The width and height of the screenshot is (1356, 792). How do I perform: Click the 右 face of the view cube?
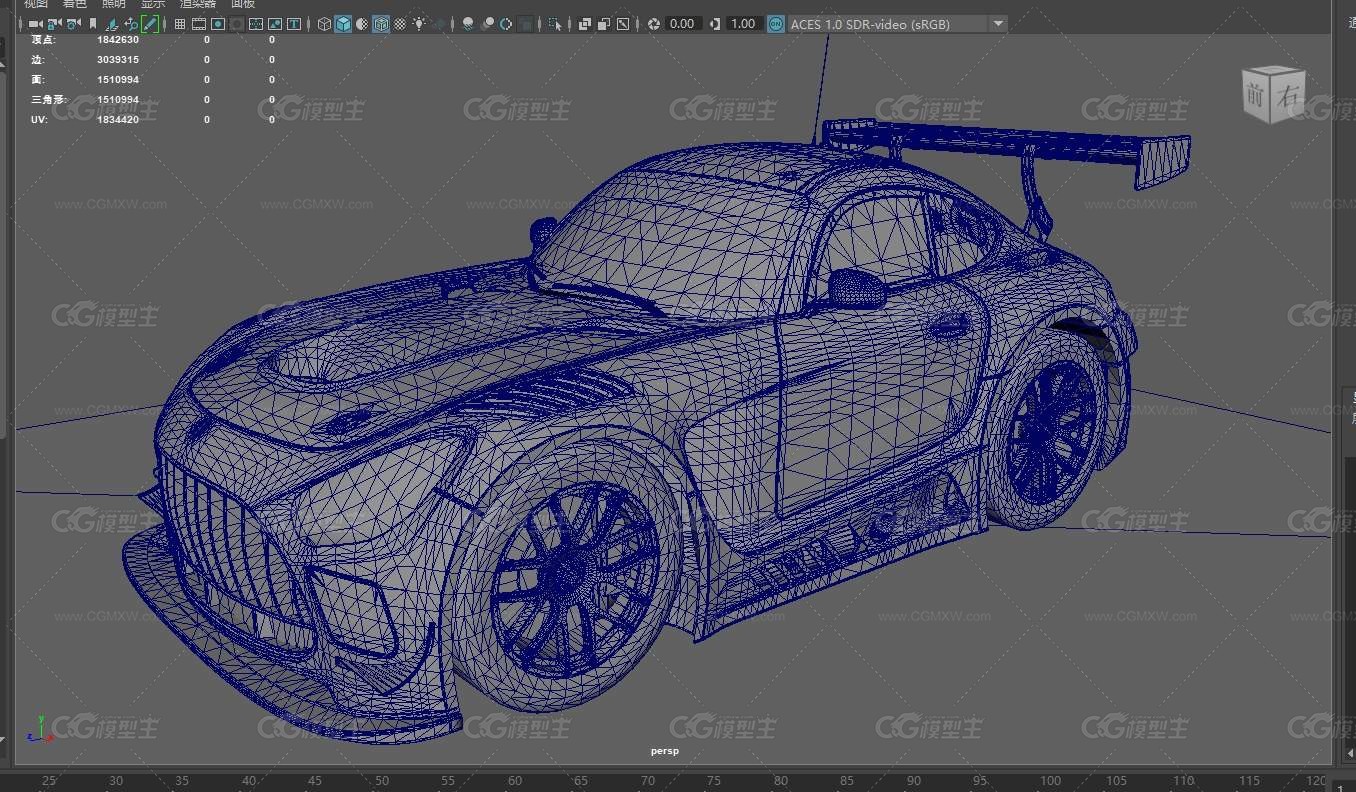click(1288, 97)
